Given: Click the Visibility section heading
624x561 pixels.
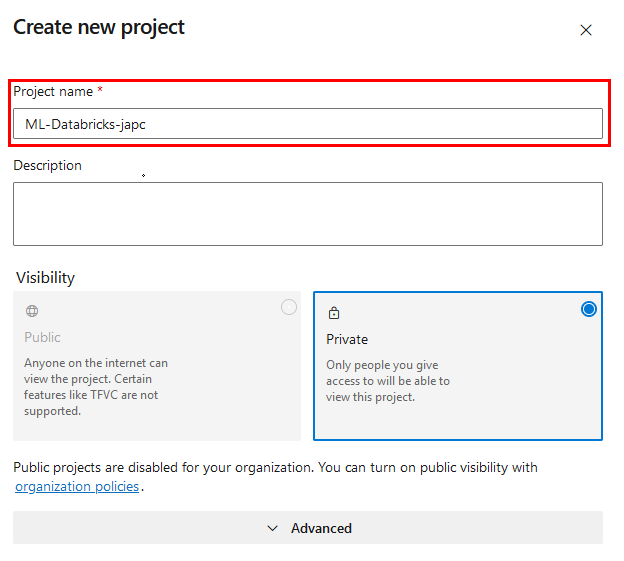Looking at the screenshot, I should coord(45,277).
